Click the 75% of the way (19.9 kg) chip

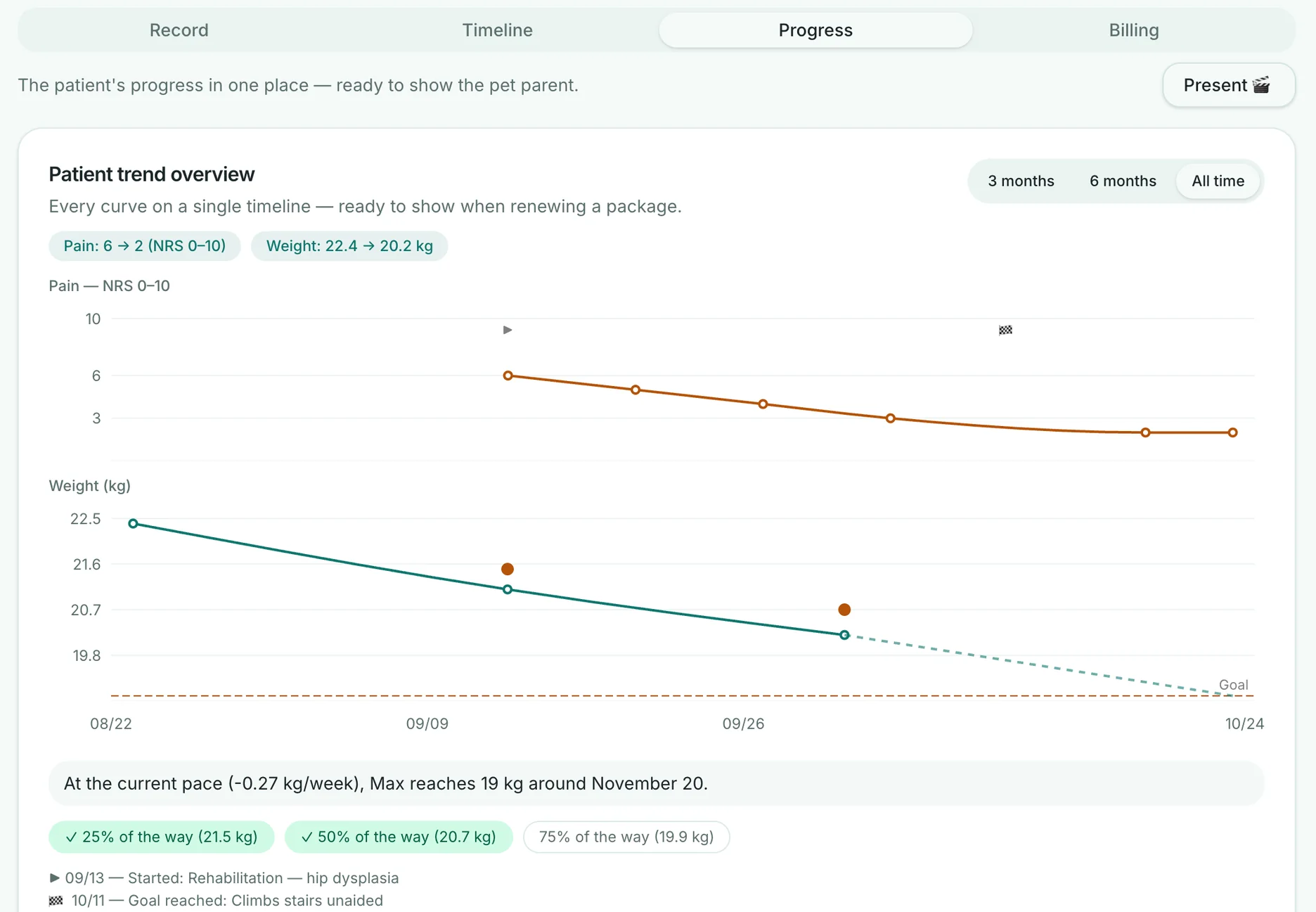(626, 837)
